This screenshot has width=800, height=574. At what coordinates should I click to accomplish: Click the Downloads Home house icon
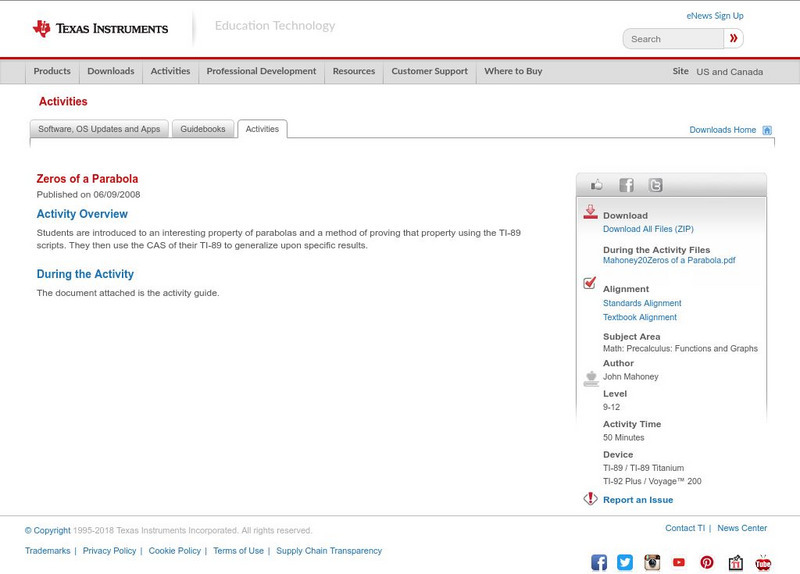click(767, 130)
